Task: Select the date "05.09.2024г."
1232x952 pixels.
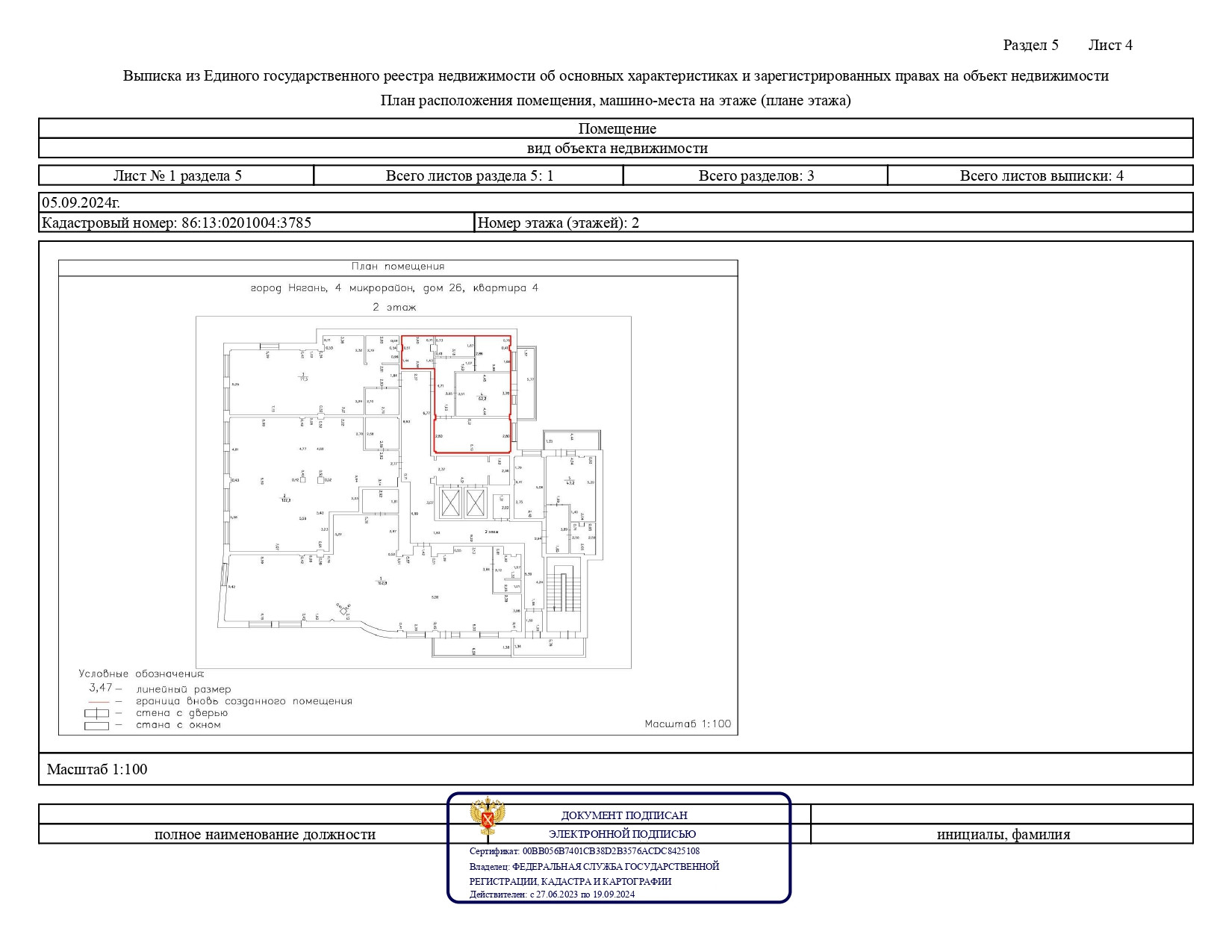Action: pos(81,202)
